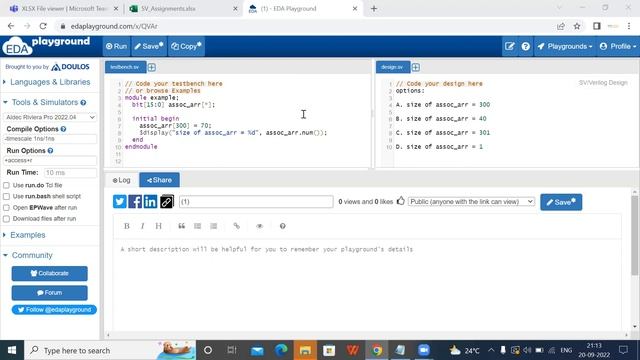Viewport: 640px width, 360px height.
Task: Like the playground with thumbs up icon
Action: point(400,201)
